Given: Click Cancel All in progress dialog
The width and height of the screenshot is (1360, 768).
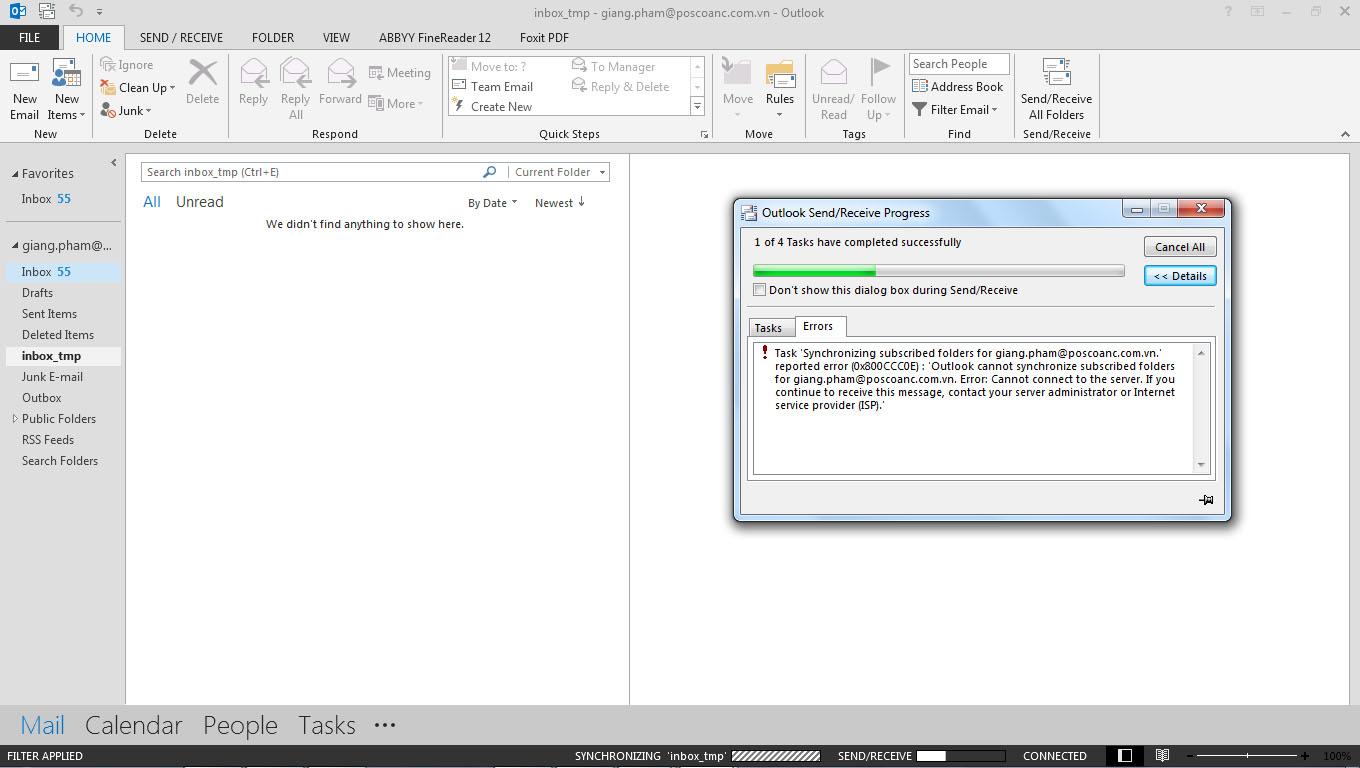Looking at the screenshot, I should click(1180, 247).
